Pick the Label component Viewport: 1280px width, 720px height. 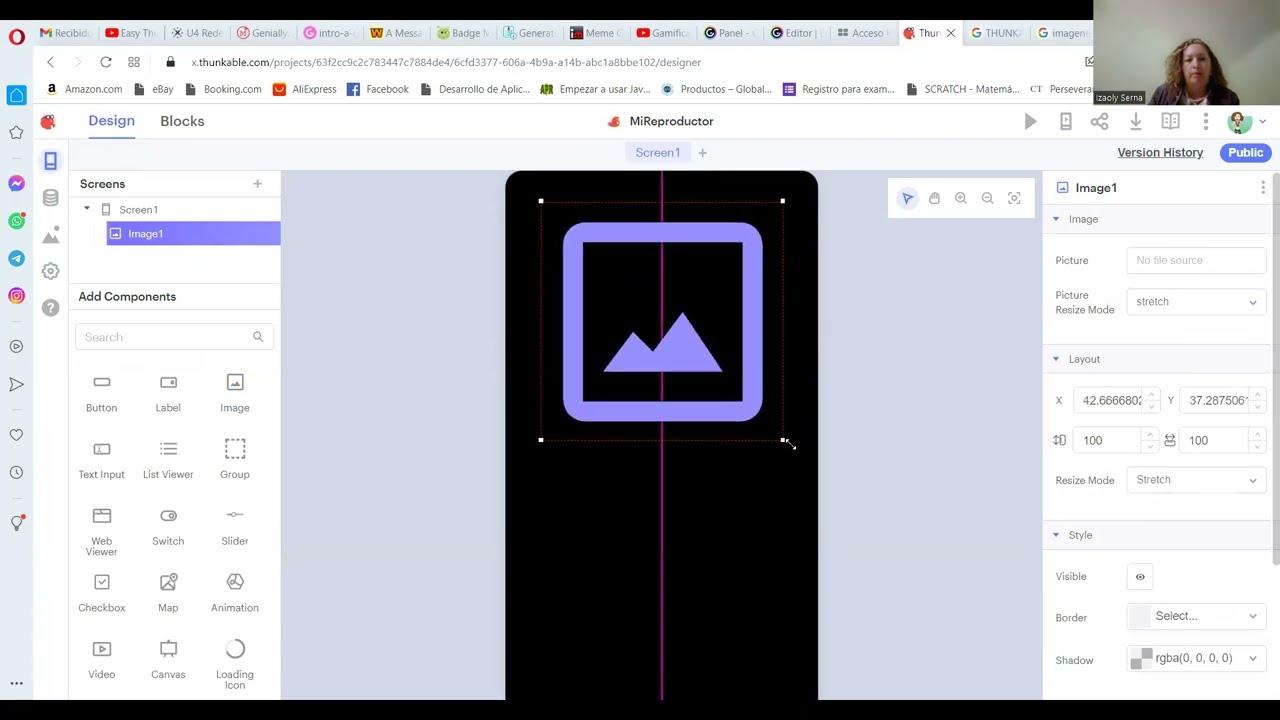[168, 394]
